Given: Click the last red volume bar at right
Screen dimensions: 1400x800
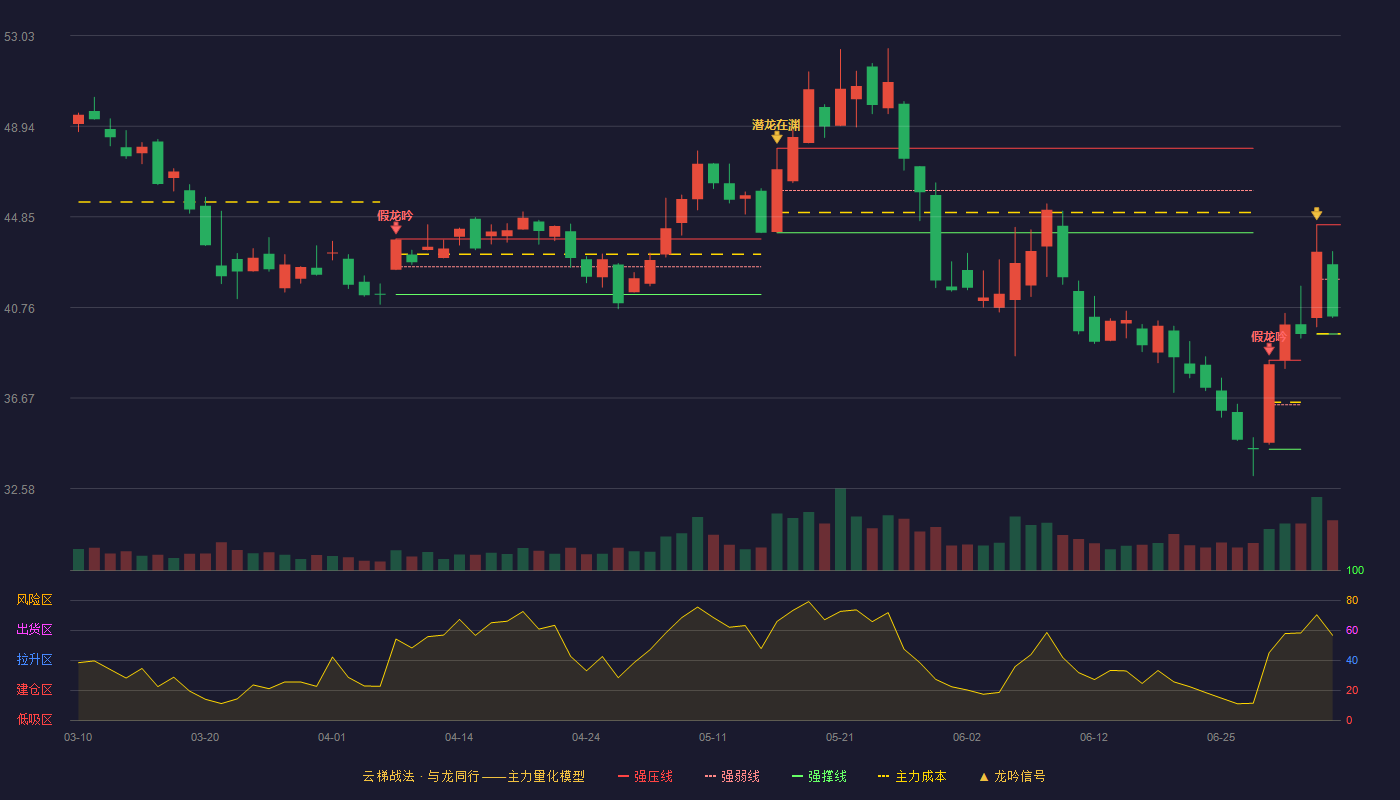Looking at the screenshot, I should [1332, 545].
